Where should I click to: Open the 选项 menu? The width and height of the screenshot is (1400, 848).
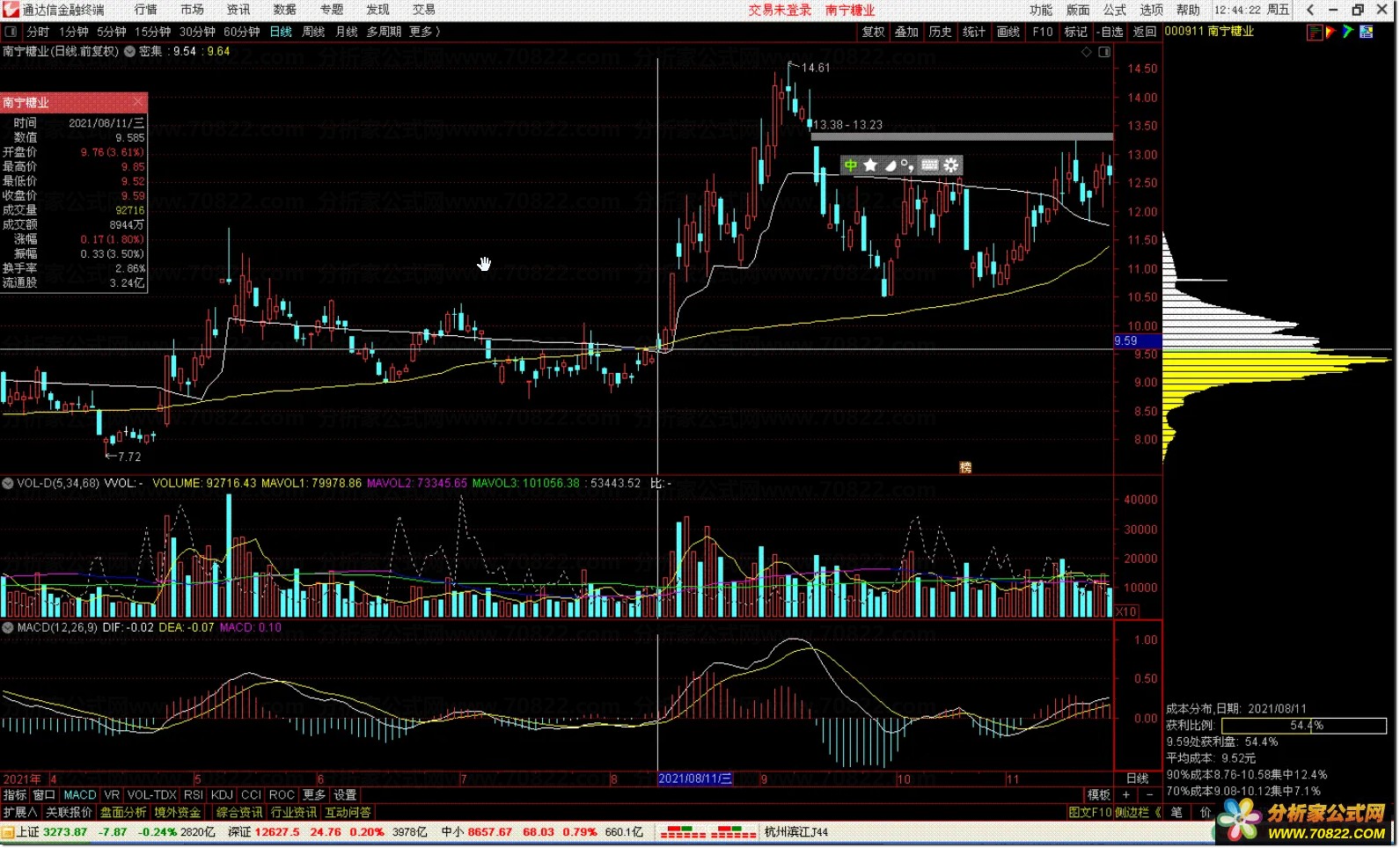tap(1152, 10)
